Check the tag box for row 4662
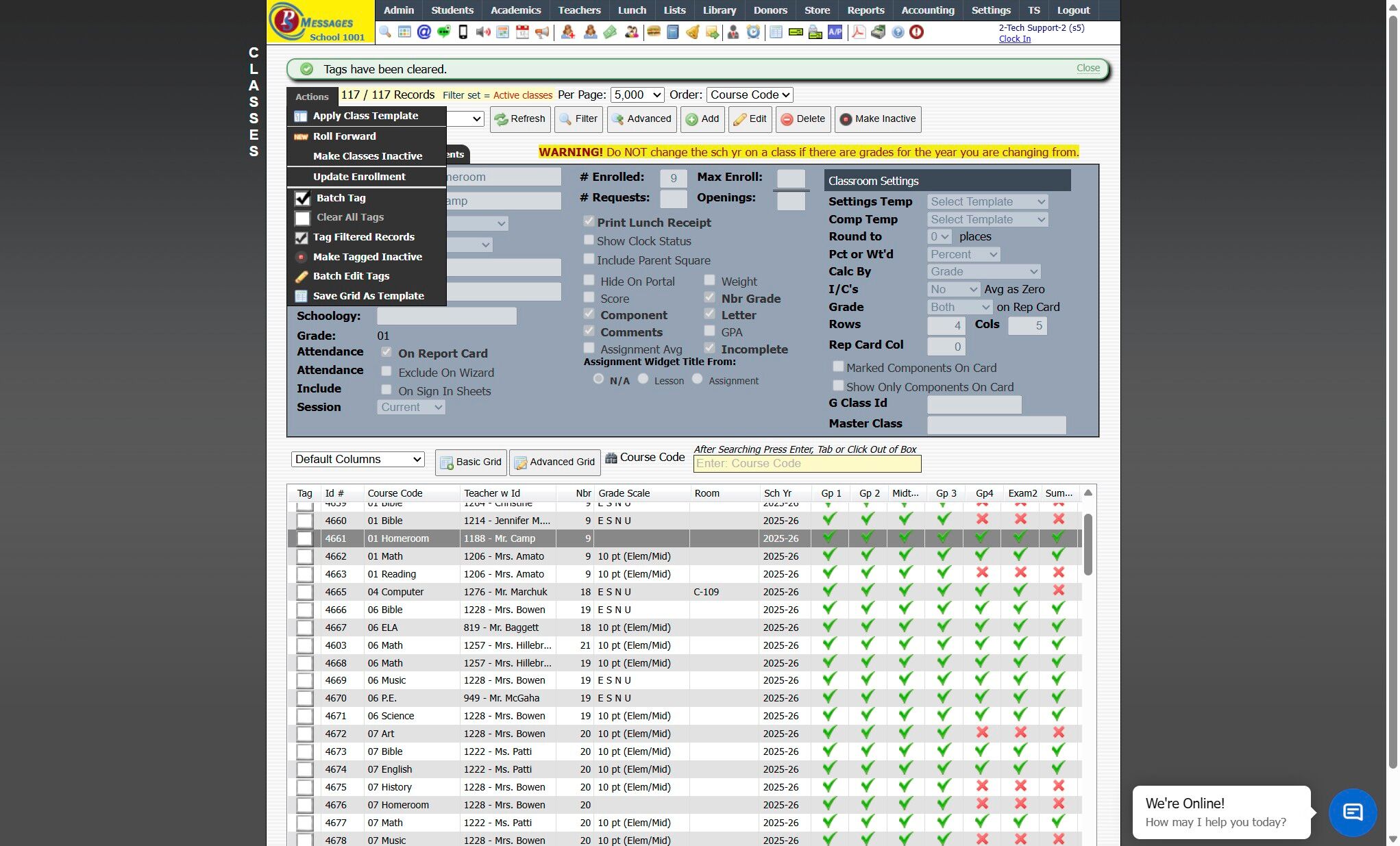The width and height of the screenshot is (1400, 846). (x=305, y=556)
